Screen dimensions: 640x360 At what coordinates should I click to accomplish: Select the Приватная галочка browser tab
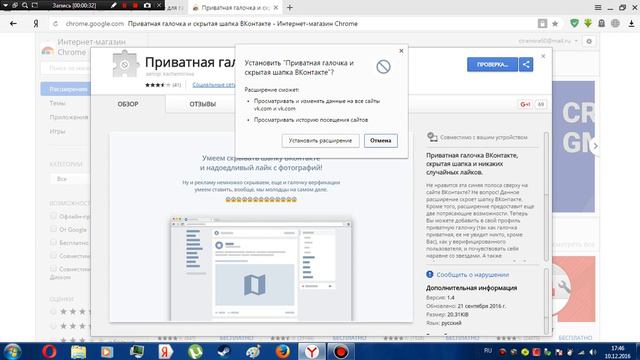[235, 7]
